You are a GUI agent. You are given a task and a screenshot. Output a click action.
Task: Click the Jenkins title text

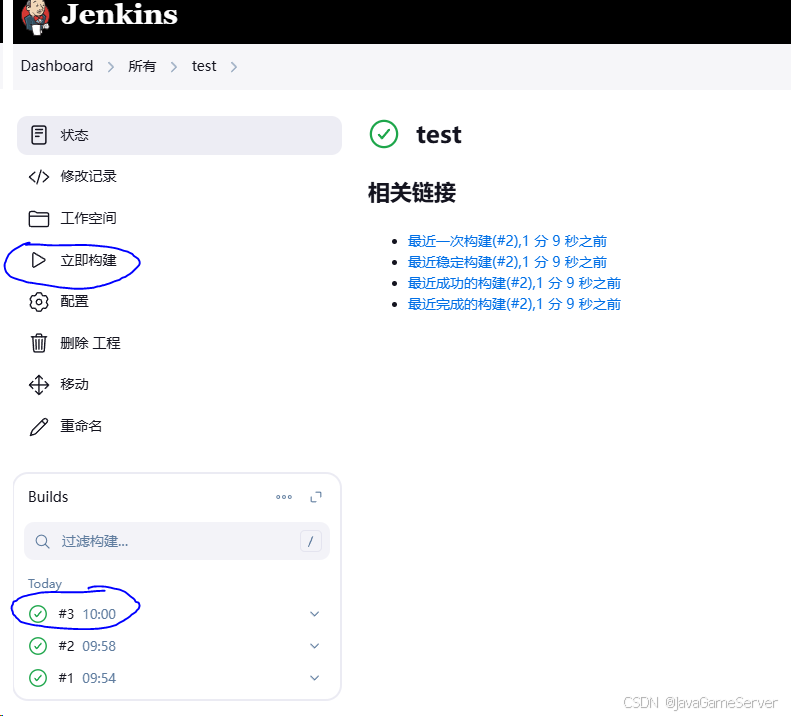click(x=119, y=14)
